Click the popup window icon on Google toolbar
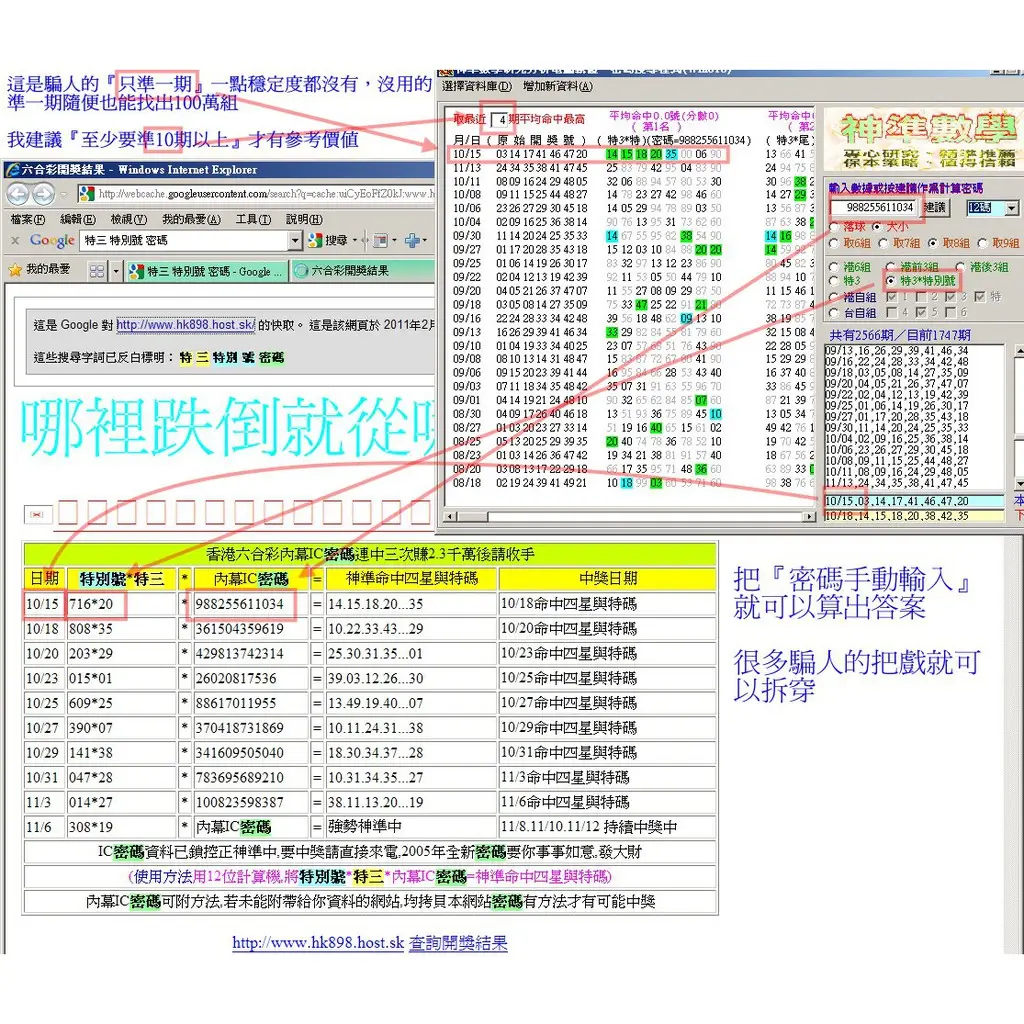Image resolution: width=1024 pixels, height=1024 pixels. [x=382, y=239]
